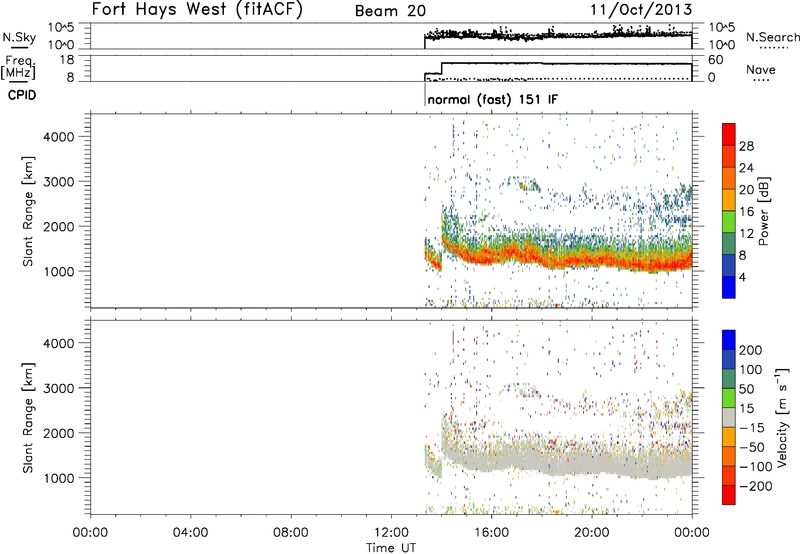This screenshot has height=554, width=800.
Task: Click the 'Velocity [m s-1]' colorbar label
Action: (x=782, y=417)
